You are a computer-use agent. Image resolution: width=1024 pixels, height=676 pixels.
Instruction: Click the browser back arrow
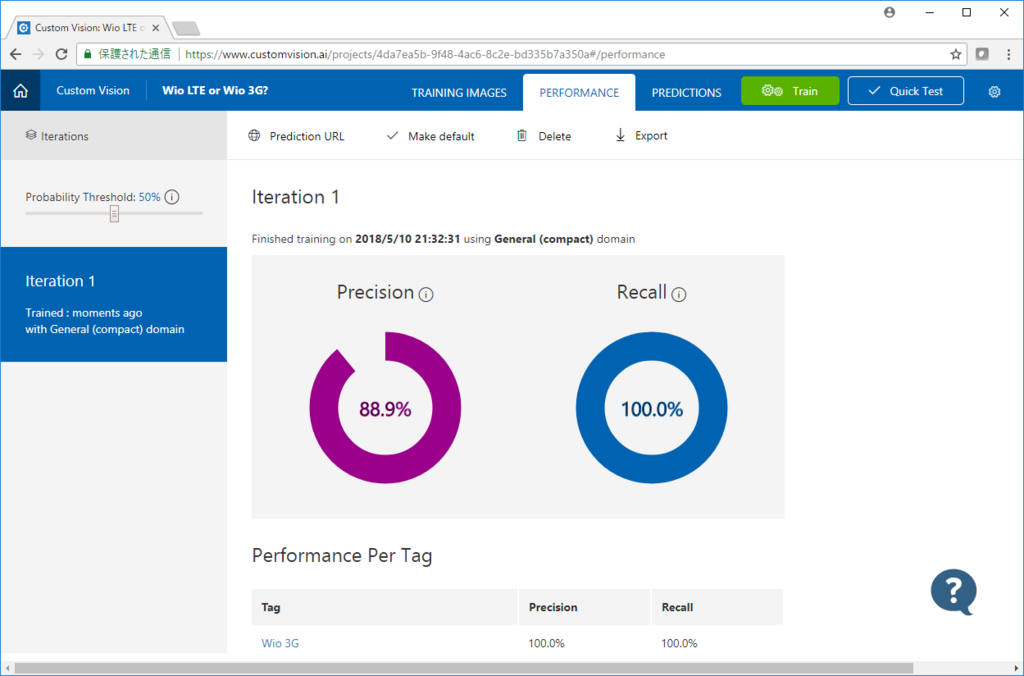click(16, 54)
